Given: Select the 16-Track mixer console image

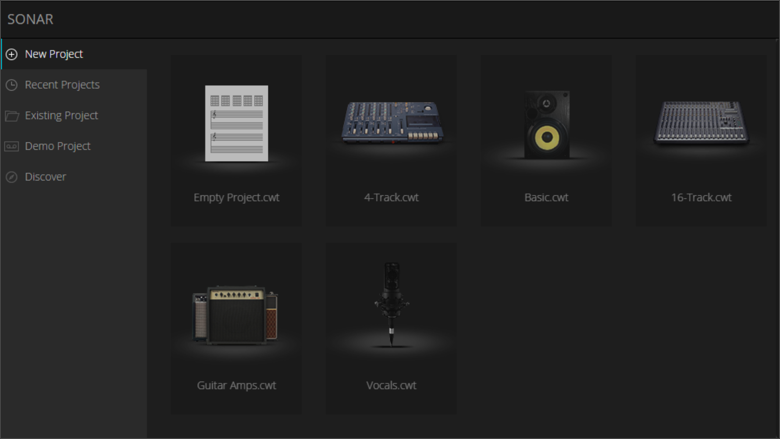Looking at the screenshot, I should [701, 123].
